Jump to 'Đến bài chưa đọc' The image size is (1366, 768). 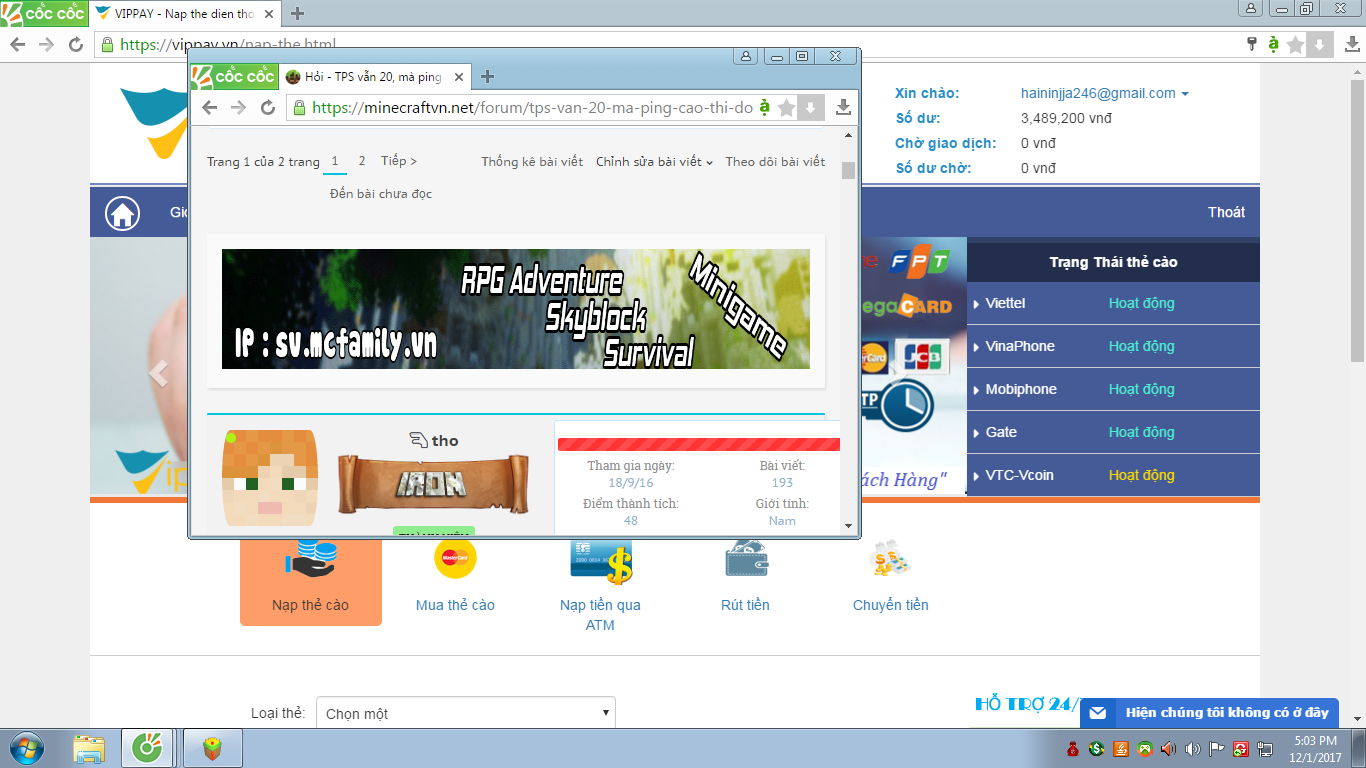pyautogui.click(x=381, y=193)
